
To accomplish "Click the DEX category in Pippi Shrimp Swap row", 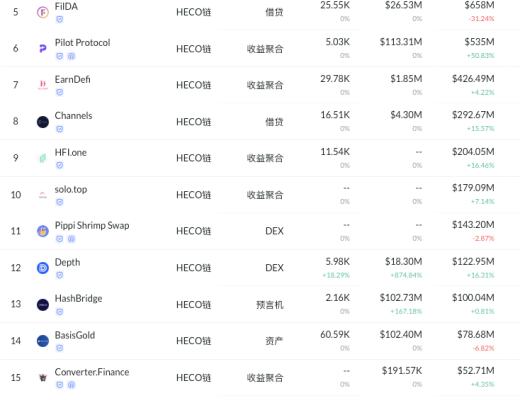I will pos(274,231).
